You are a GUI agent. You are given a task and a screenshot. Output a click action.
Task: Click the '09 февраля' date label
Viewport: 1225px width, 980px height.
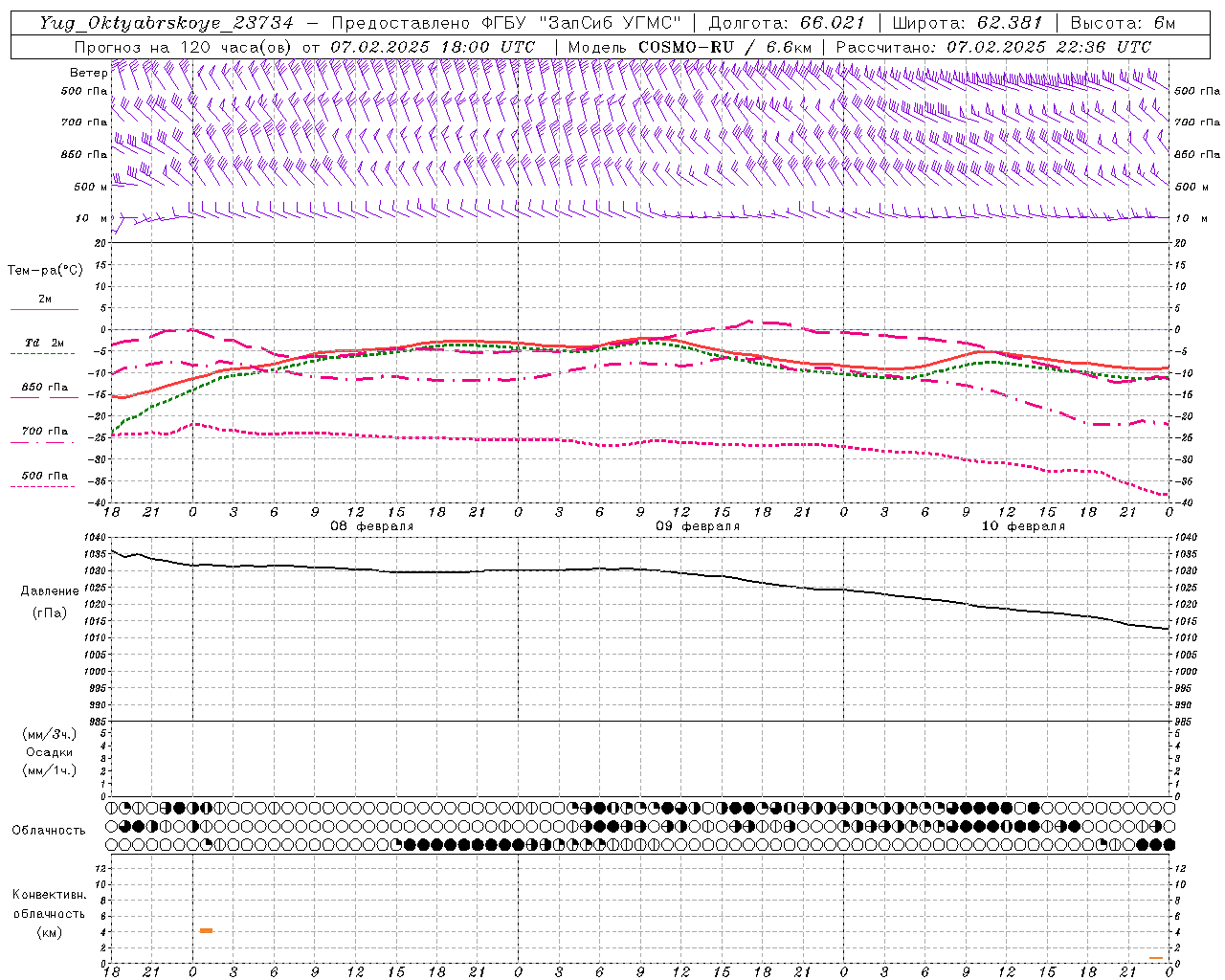point(698,526)
